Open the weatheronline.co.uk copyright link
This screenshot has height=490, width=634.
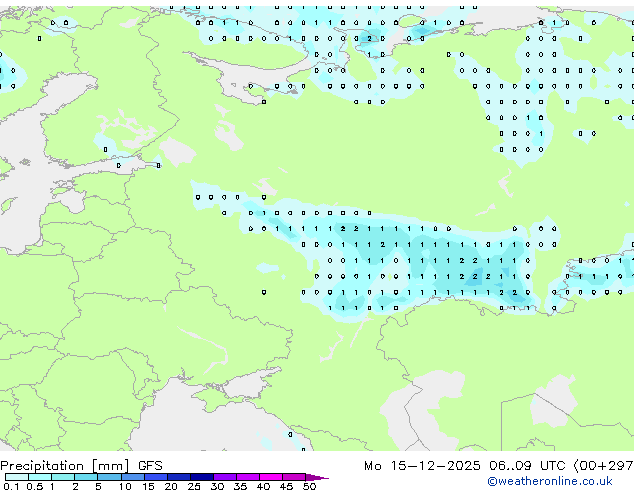pos(550,481)
